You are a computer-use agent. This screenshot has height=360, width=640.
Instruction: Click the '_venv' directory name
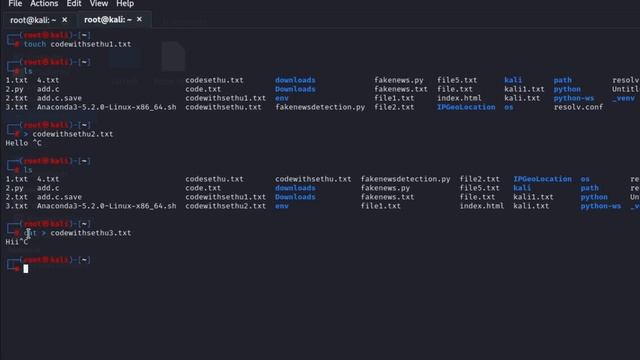623,98
